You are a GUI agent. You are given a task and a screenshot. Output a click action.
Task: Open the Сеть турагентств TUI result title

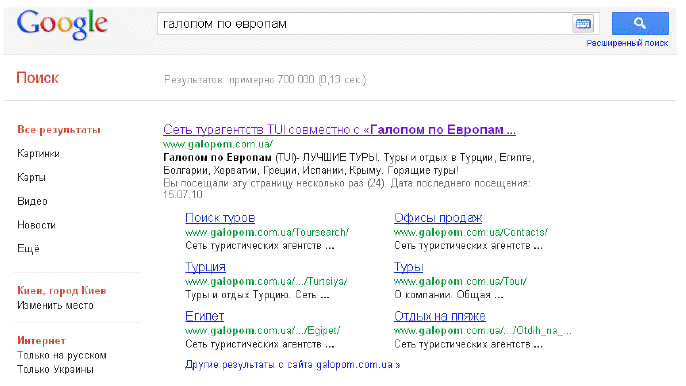click(339, 130)
